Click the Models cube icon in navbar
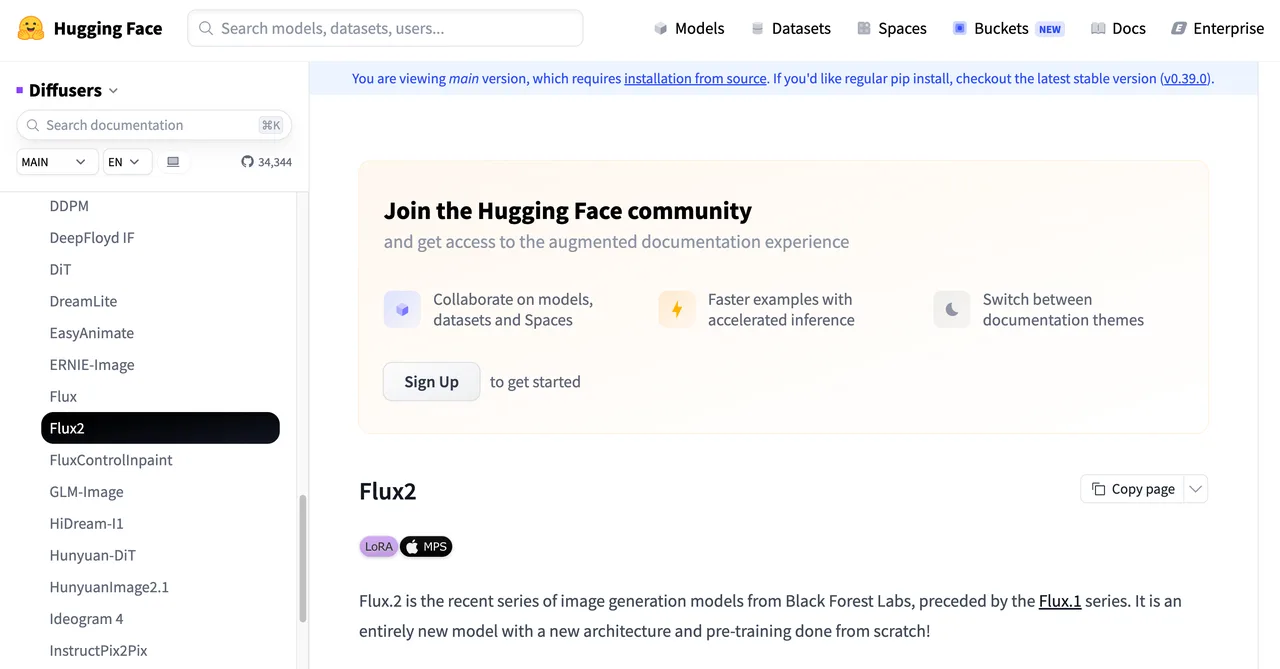 661,28
